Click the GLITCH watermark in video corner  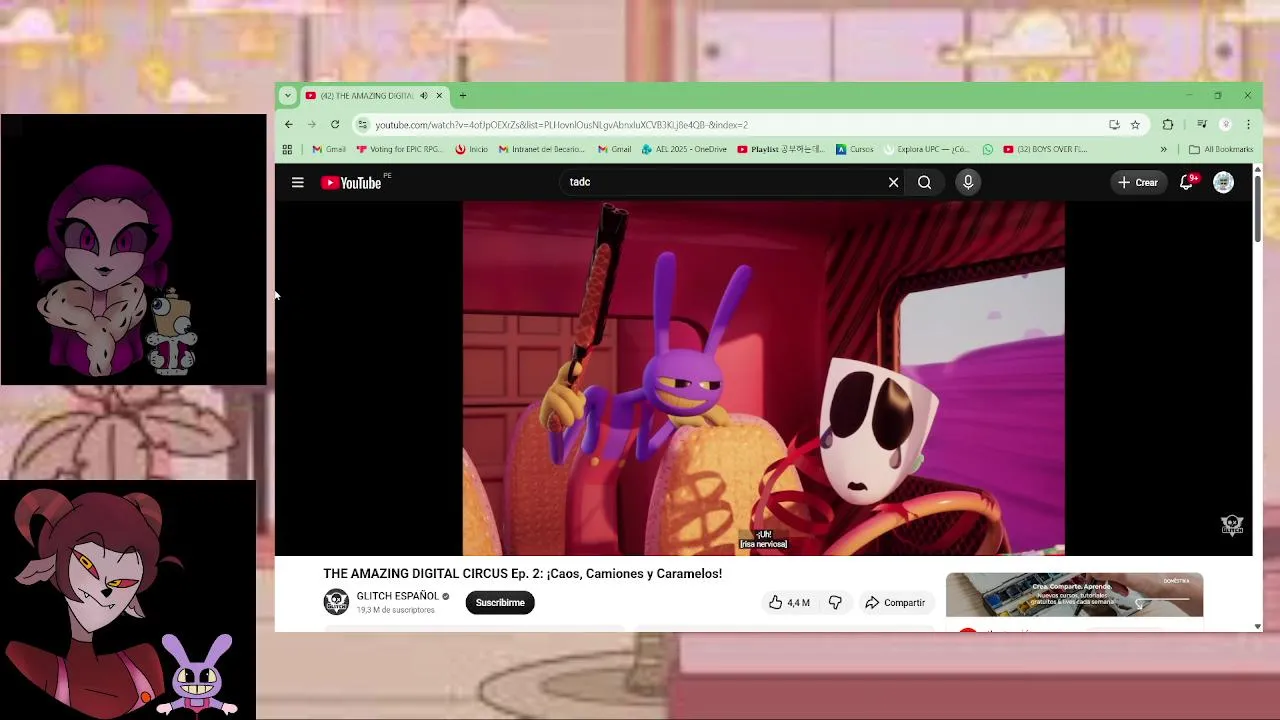(x=1232, y=524)
